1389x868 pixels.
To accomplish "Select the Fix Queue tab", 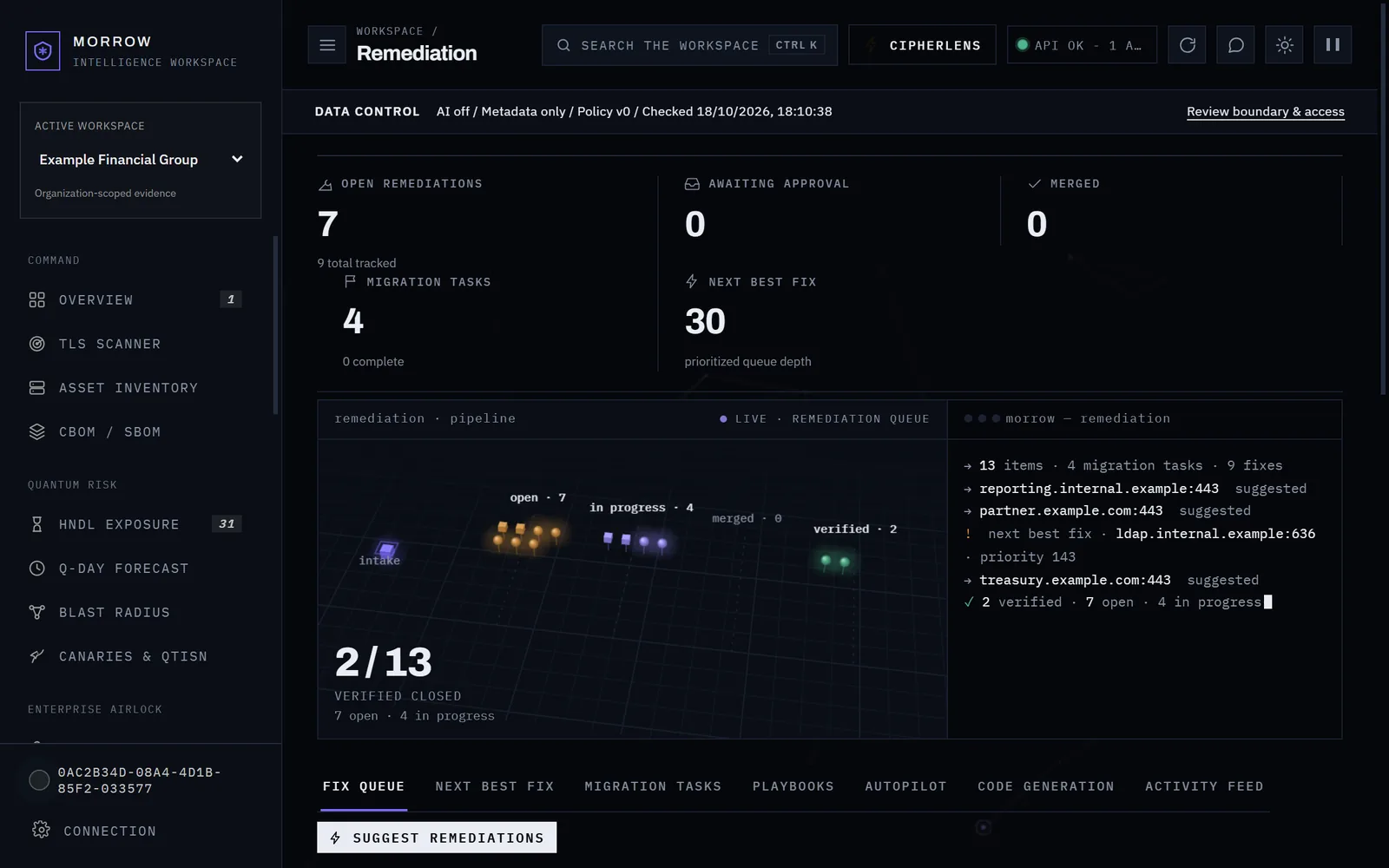I will coord(364,786).
